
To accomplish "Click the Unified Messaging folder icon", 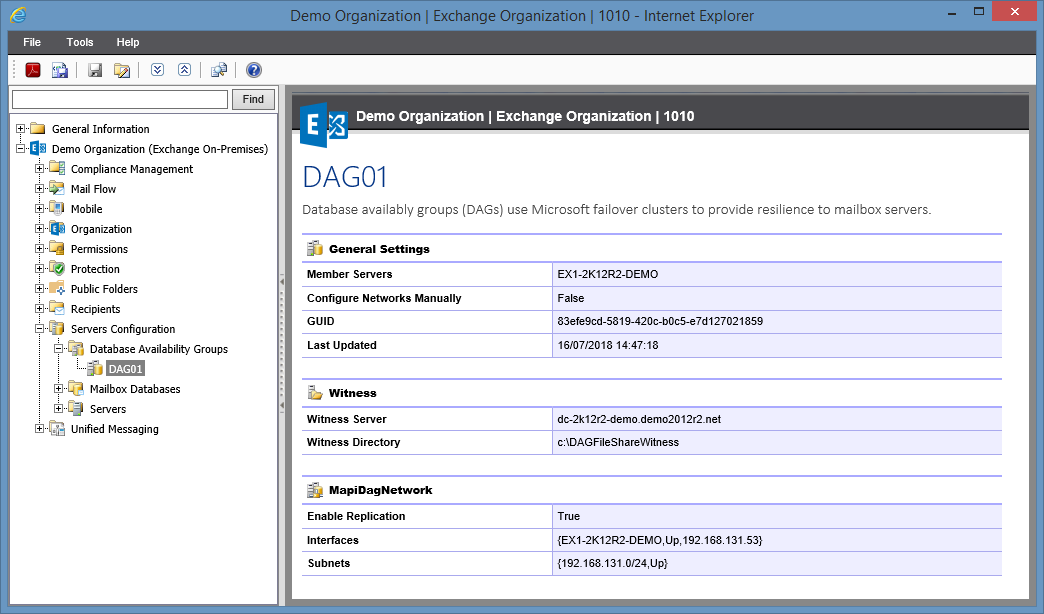I will (57, 428).
